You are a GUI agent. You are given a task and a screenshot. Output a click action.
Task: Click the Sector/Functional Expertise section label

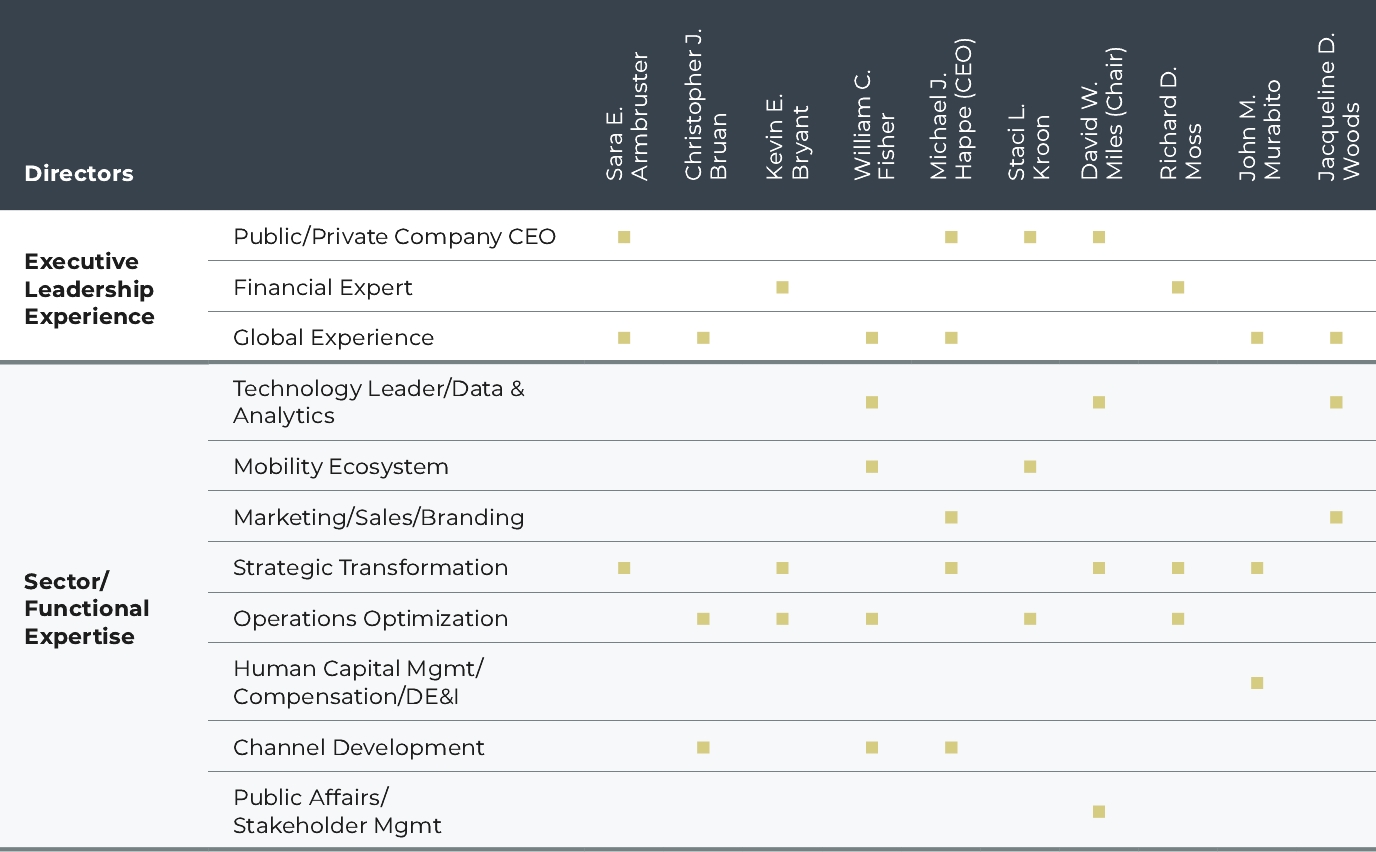86,609
